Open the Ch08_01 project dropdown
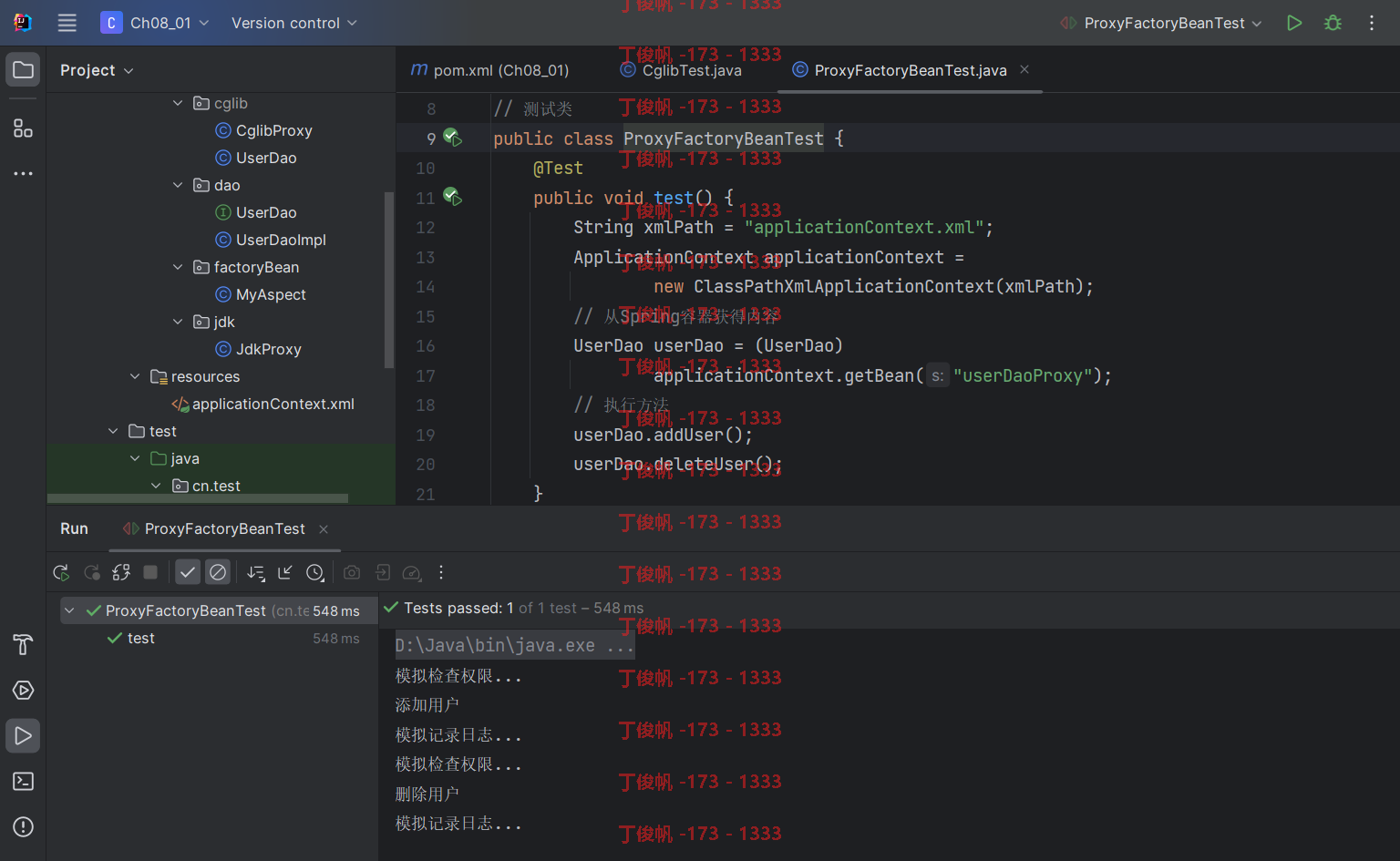 click(x=155, y=23)
